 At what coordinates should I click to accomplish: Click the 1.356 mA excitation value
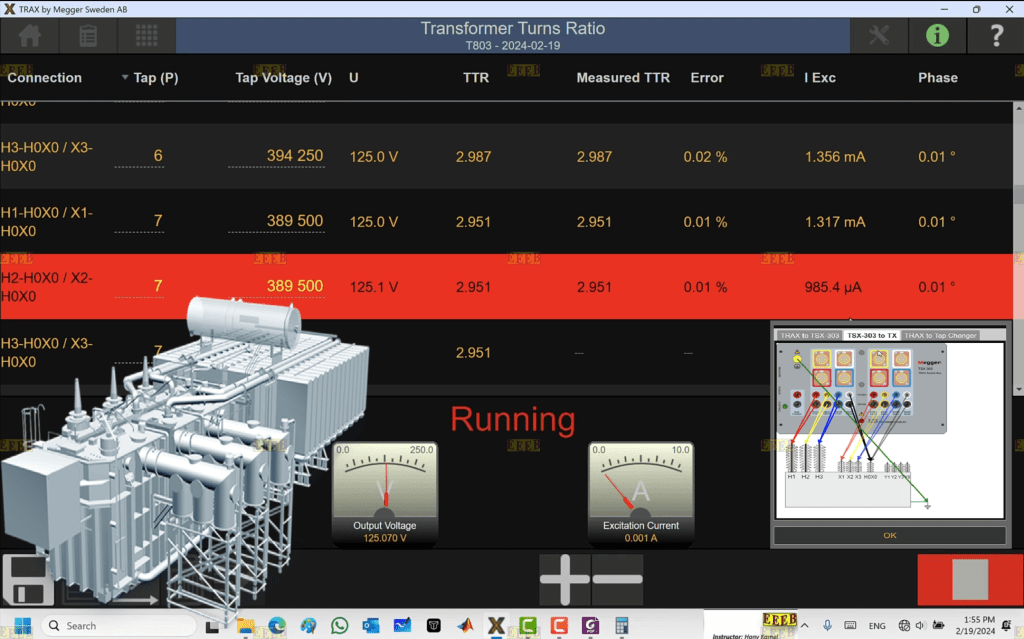pos(835,157)
